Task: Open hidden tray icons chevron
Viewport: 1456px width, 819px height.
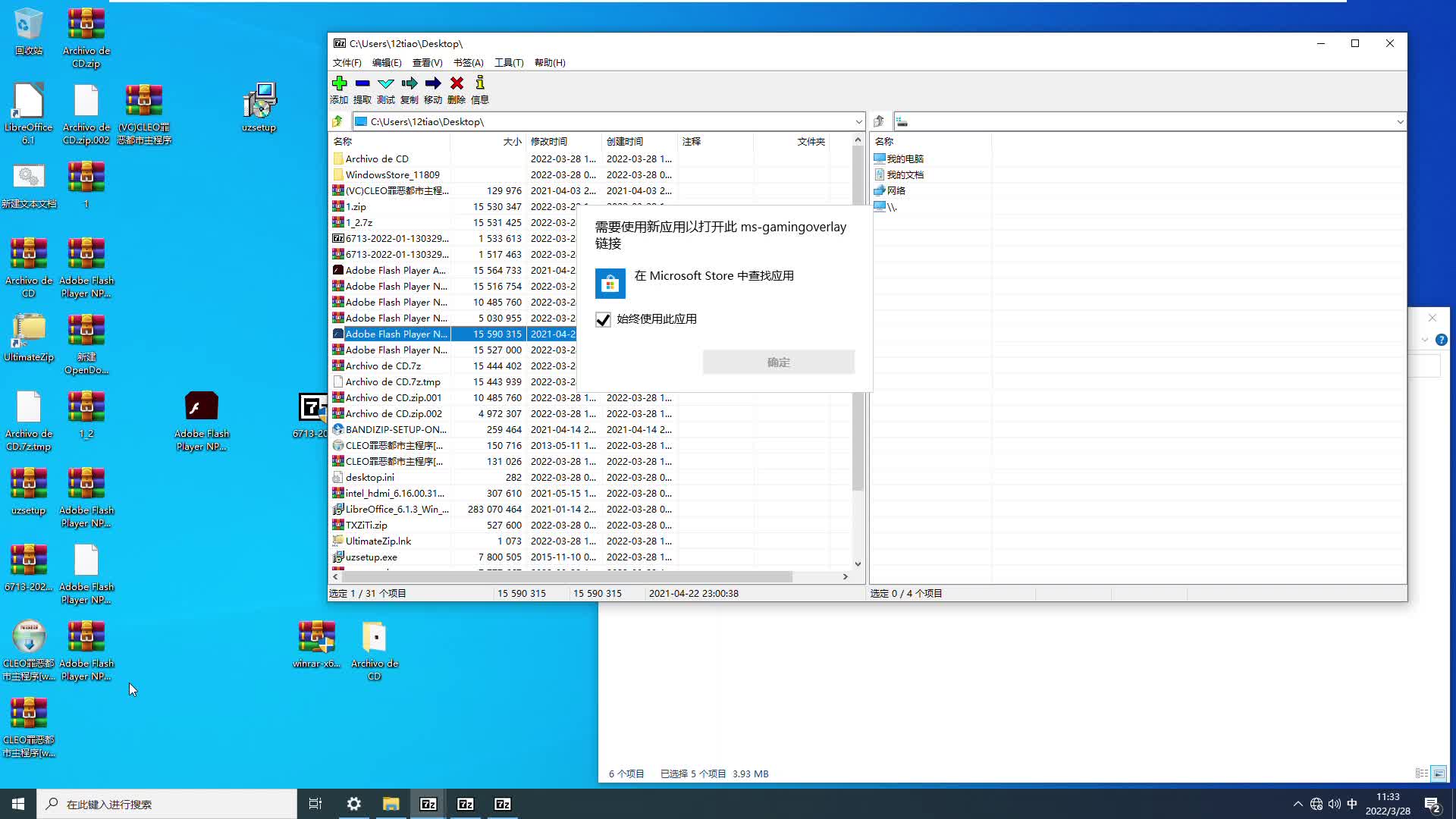Action: (x=1298, y=804)
